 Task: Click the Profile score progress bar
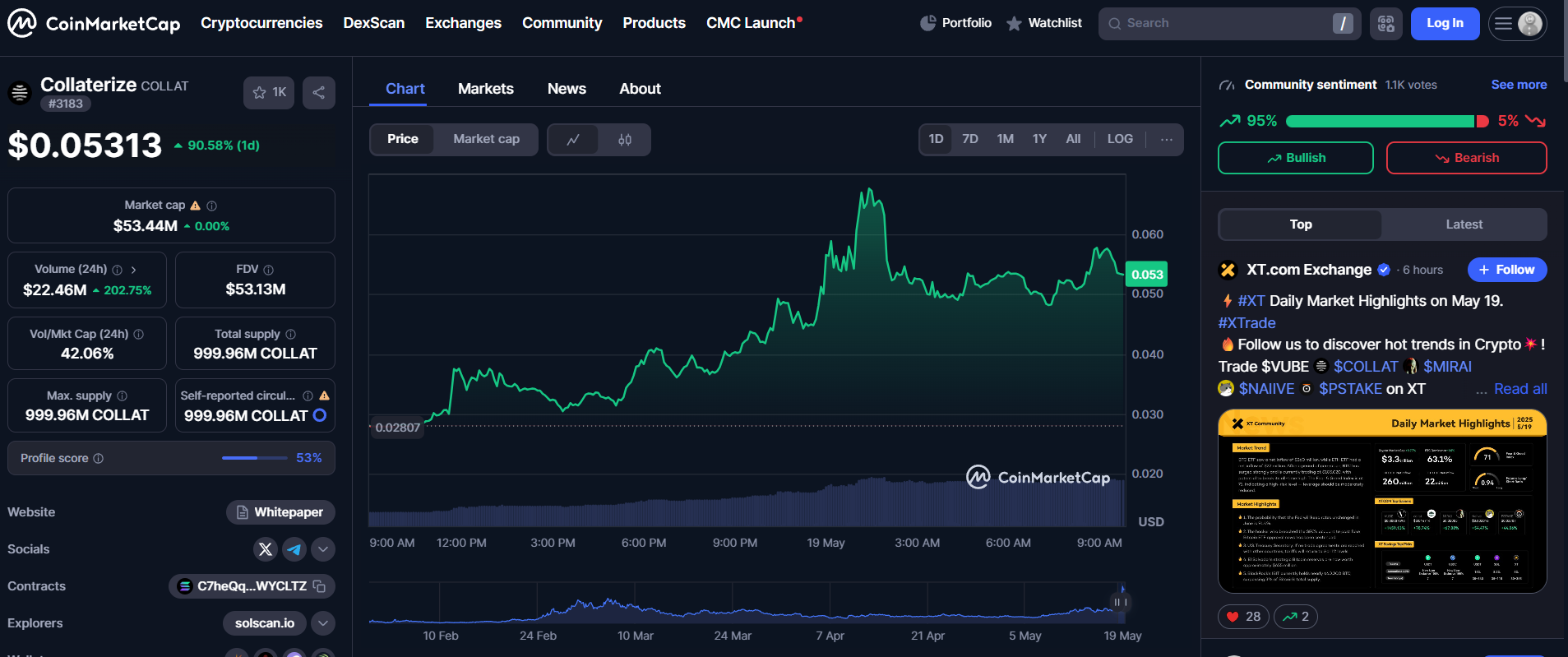(255, 458)
